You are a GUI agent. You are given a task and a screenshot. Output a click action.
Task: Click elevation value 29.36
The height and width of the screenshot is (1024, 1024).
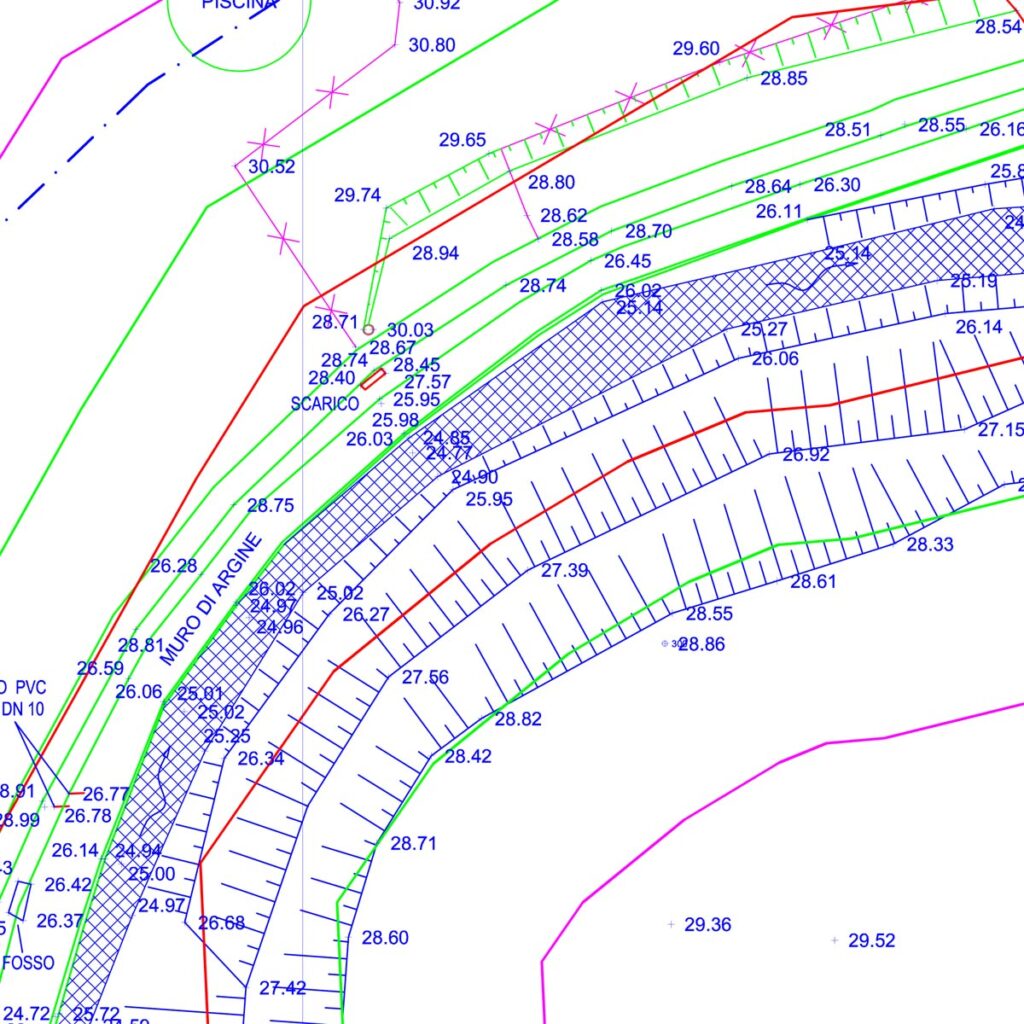[x=708, y=925]
